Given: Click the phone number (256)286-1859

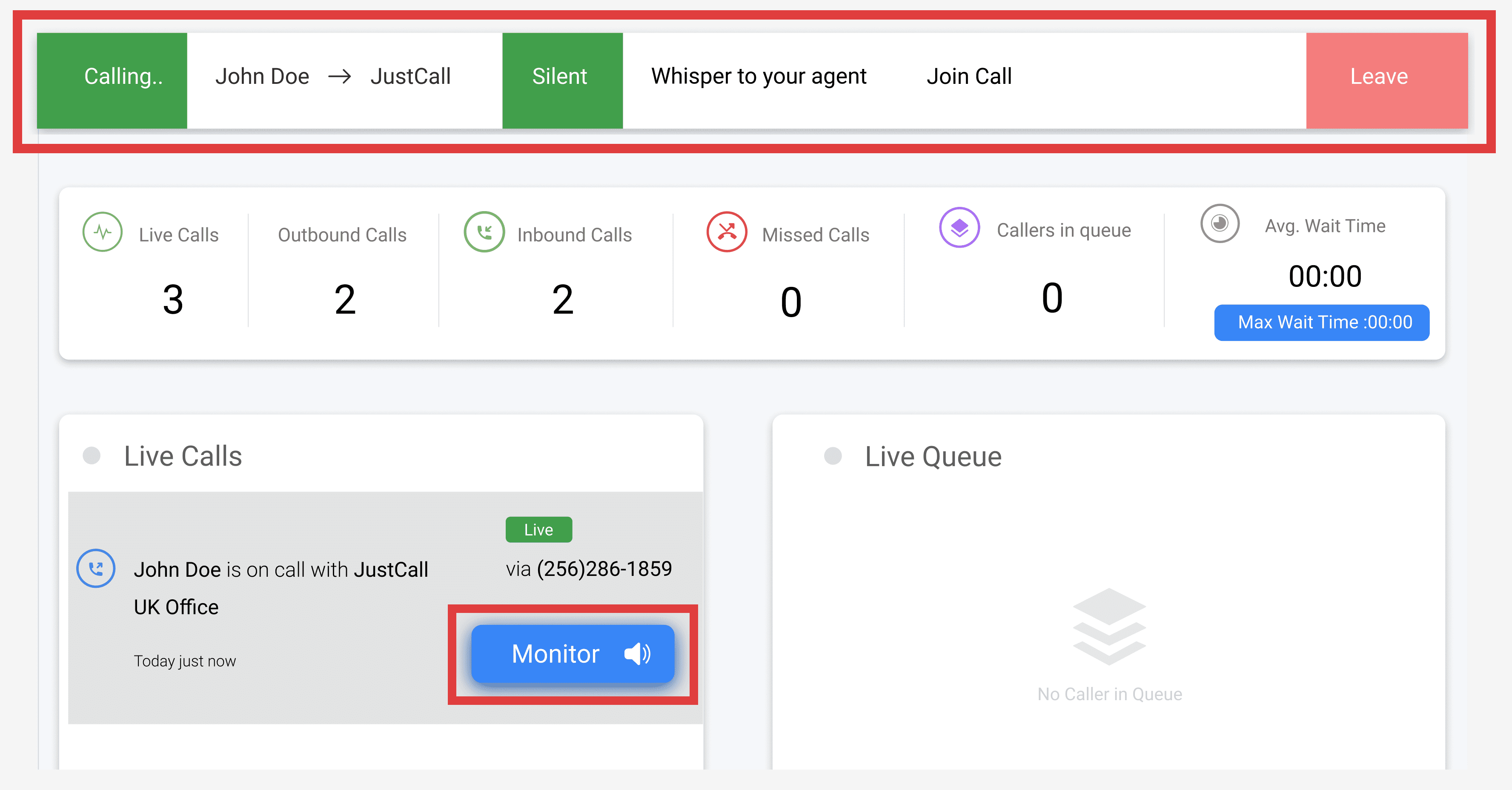Looking at the screenshot, I should tap(605, 568).
